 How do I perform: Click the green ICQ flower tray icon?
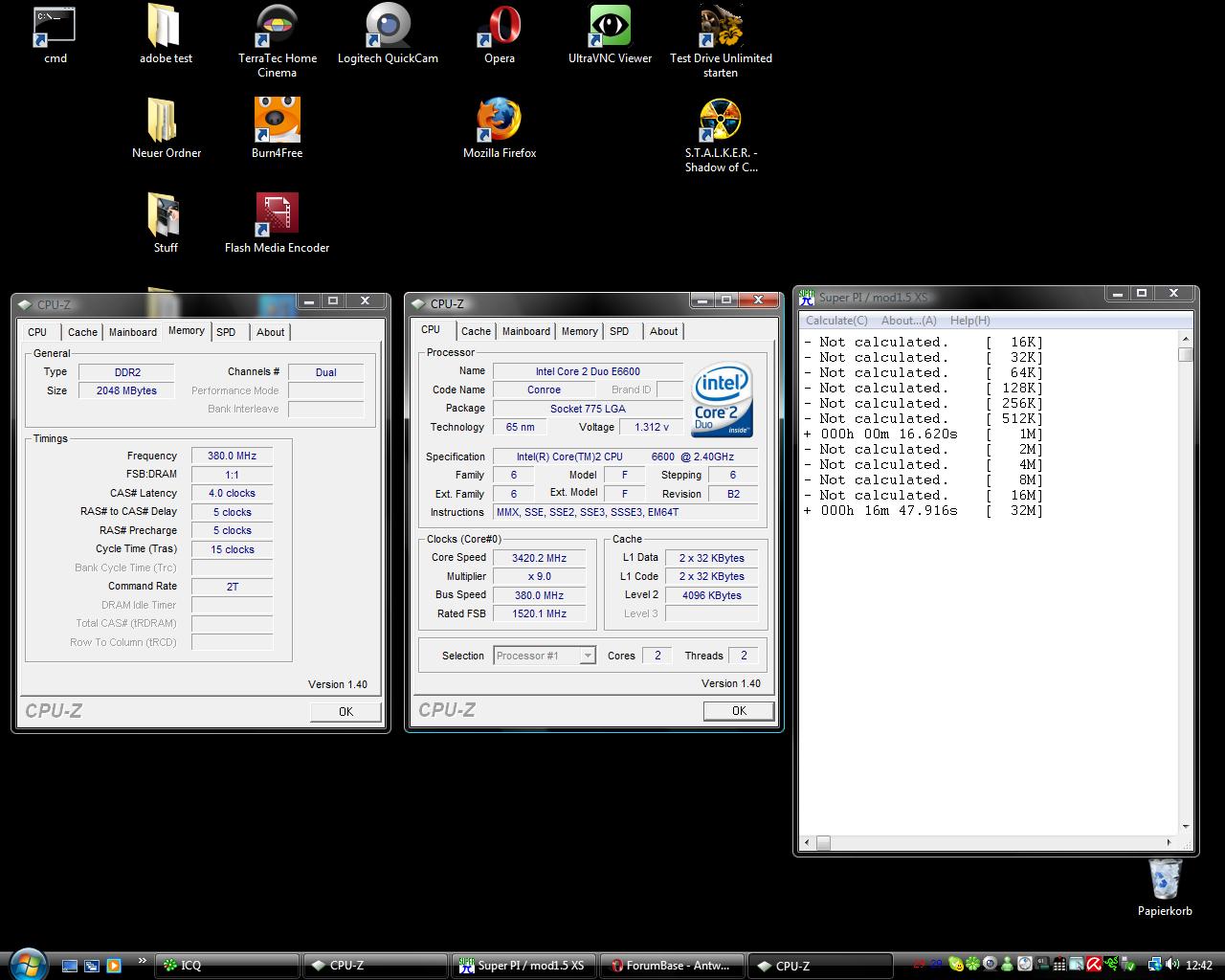(972, 965)
